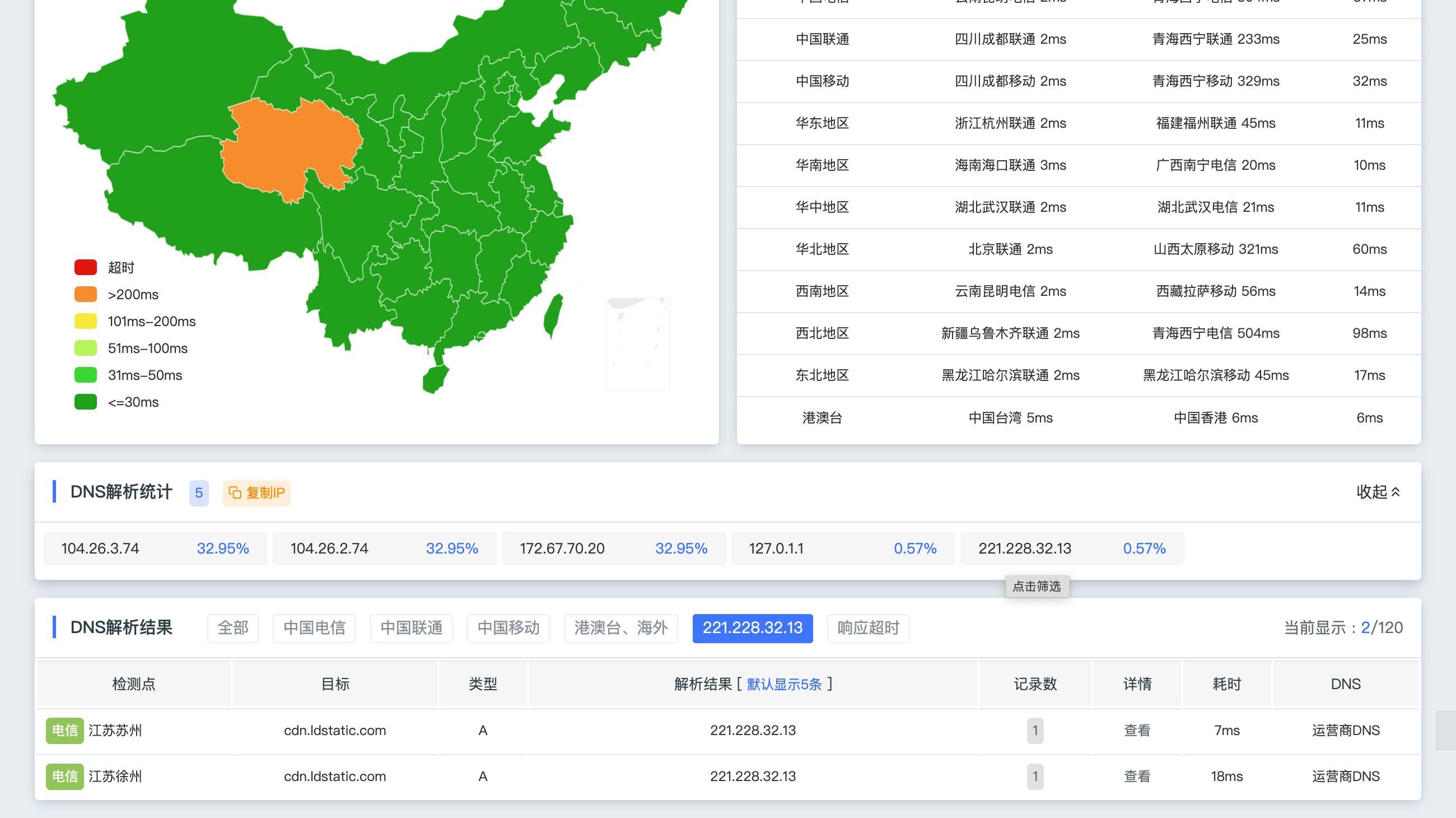1456x818 pixels.
Task: Switch to the 中国联通 filter tab
Action: pos(412,628)
